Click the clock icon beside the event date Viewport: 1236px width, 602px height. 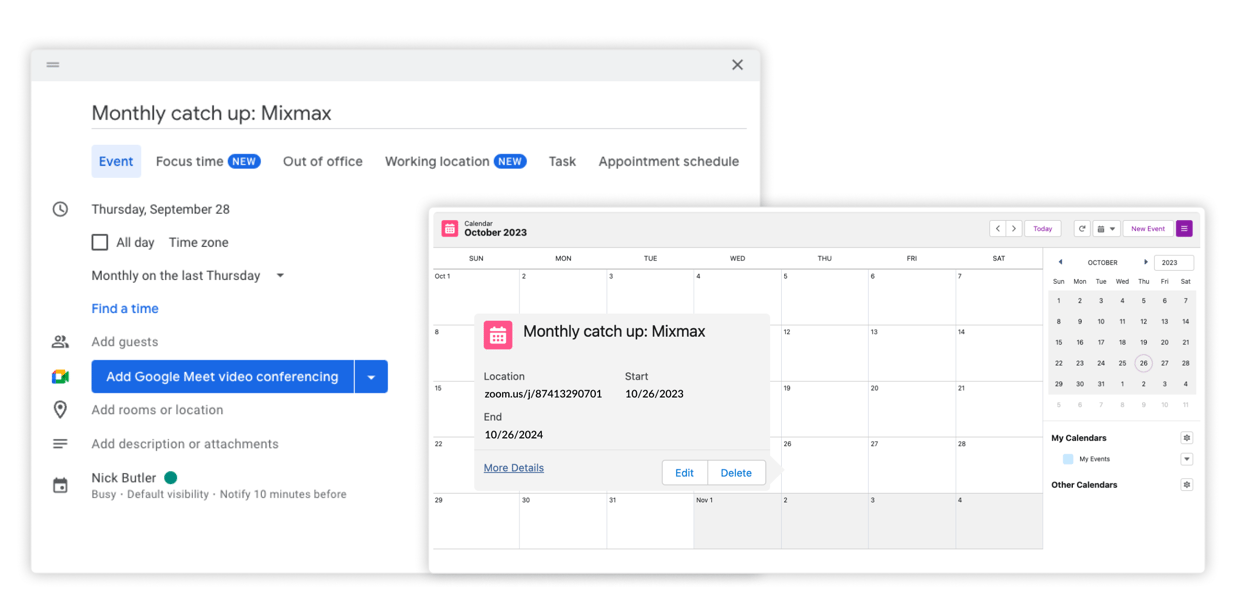[60, 210]
